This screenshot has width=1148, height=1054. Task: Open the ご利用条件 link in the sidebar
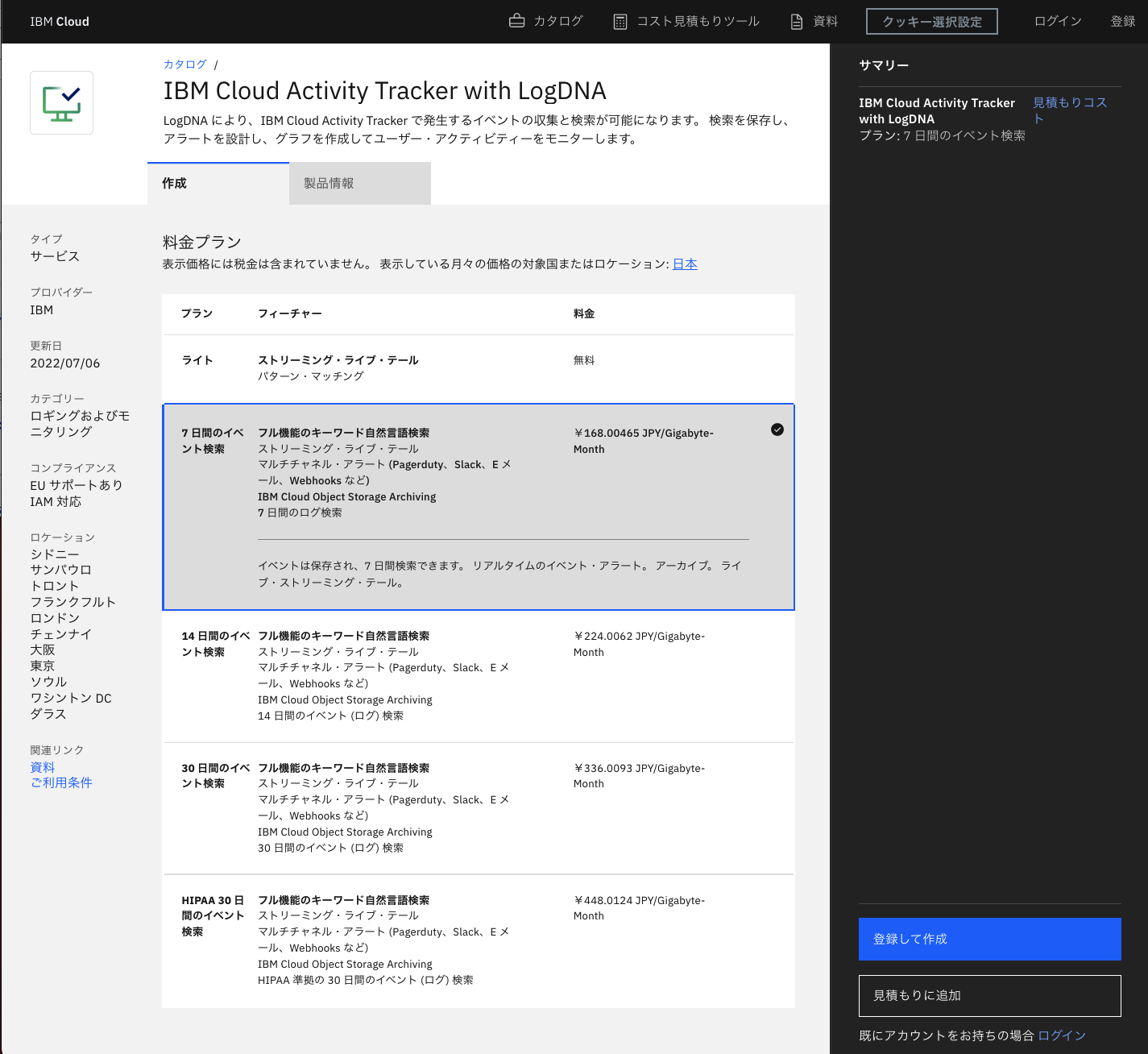pyautogui.click(x=61, y=782)
